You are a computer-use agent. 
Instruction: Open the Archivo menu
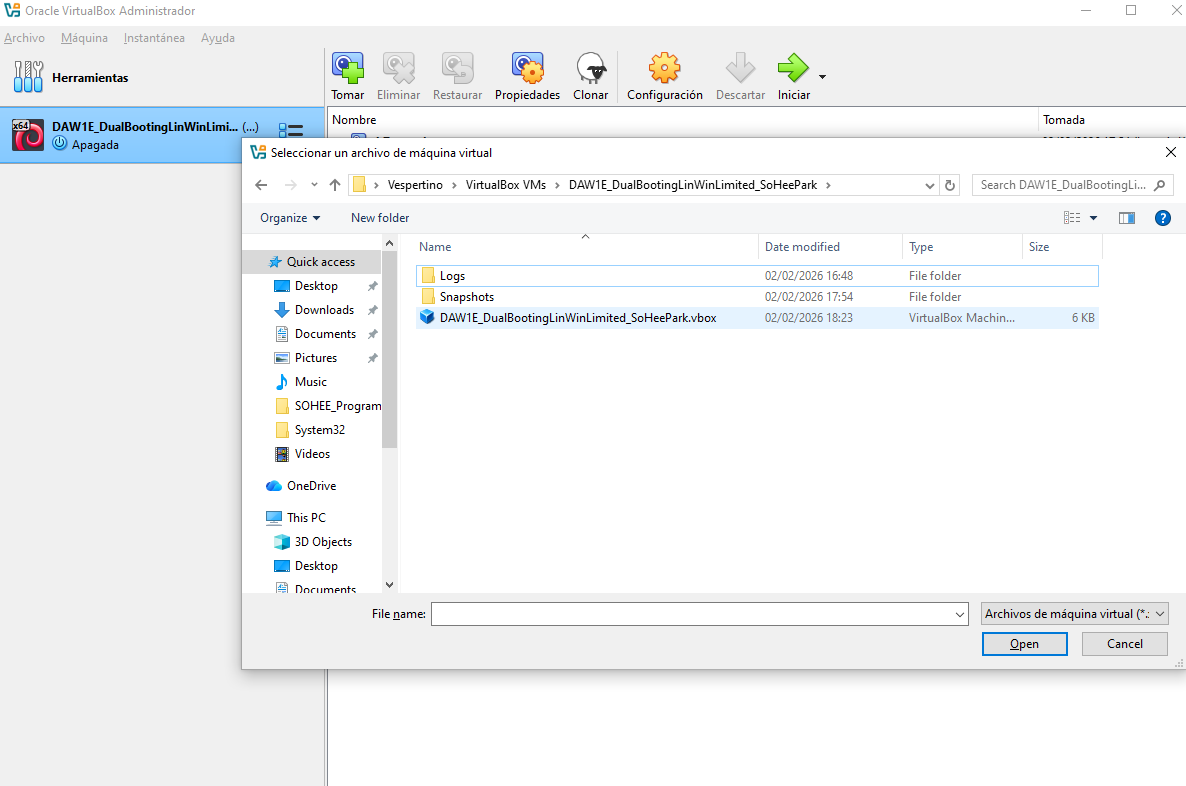point(24,38)
